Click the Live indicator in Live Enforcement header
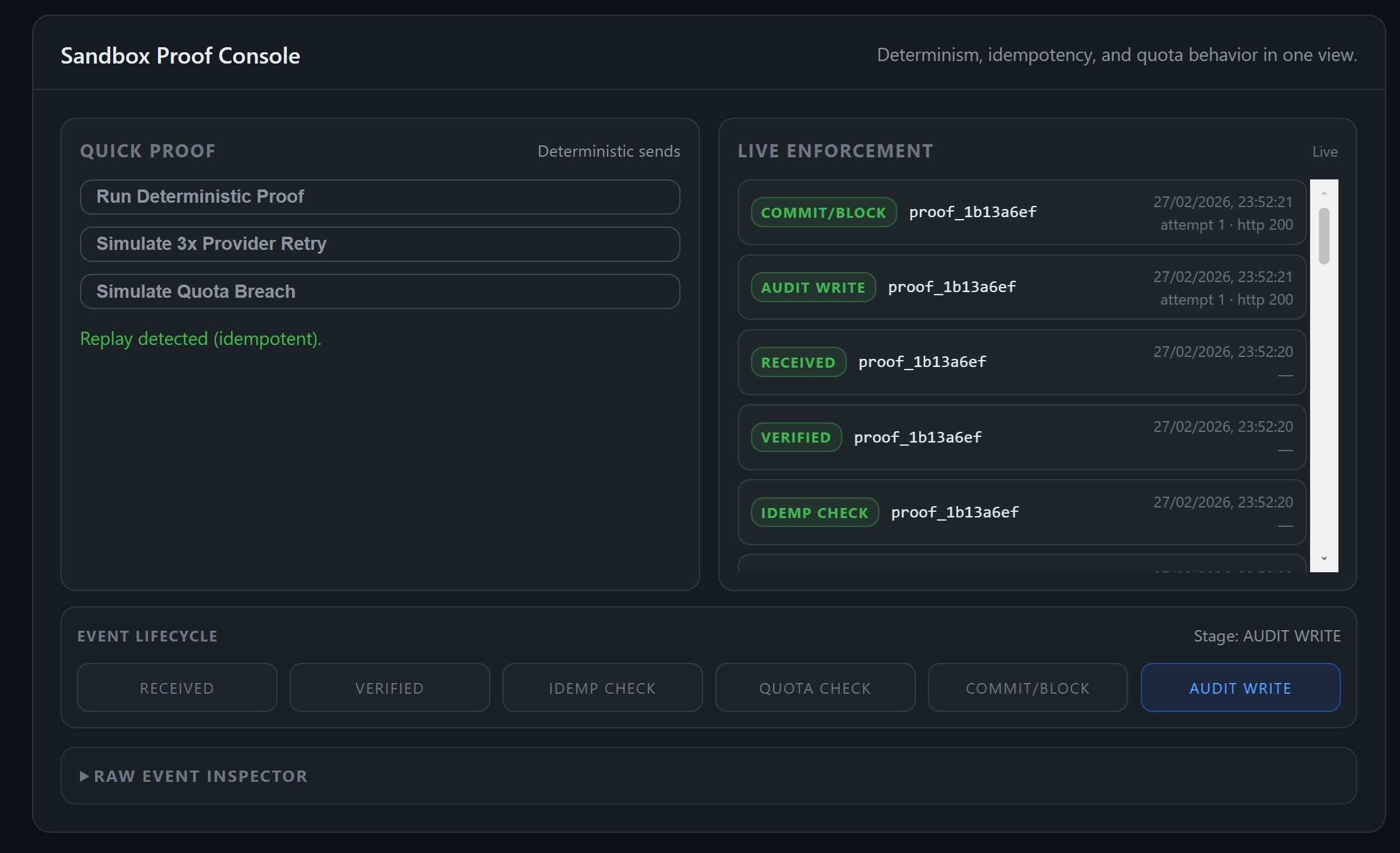Image resolution: width=1400 pixels, height=853 pixels. click(x=1325, y=151)
